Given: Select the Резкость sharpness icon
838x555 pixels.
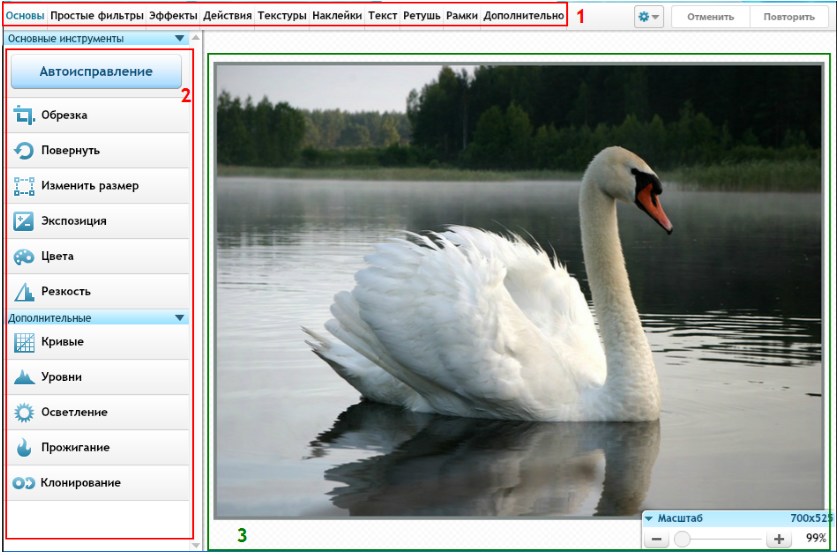Looking at the screenshot, I should pyautogui.click(x=24, y=291).
